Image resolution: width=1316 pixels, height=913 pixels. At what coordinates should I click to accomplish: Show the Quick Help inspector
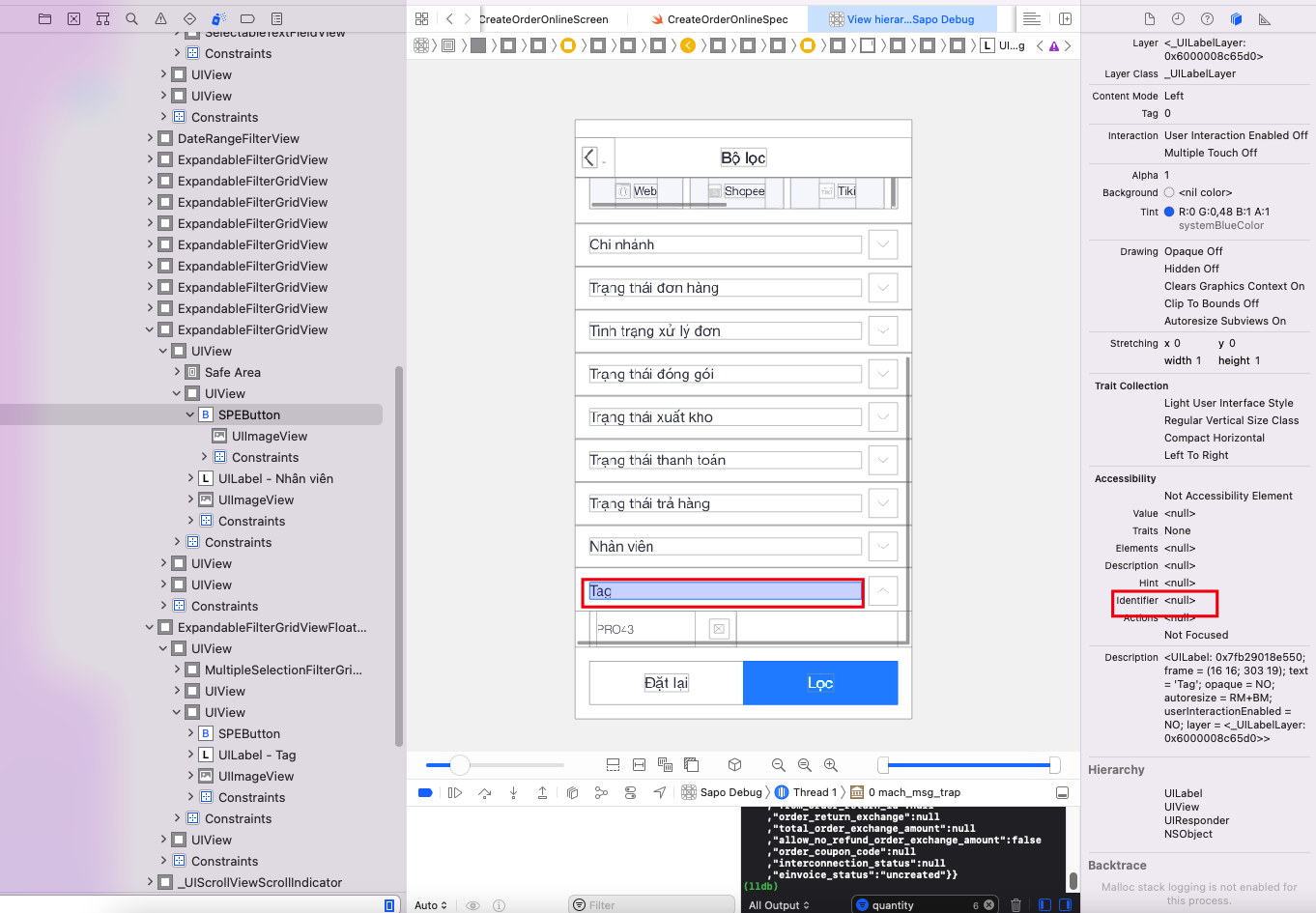(x=1207, y=18)
